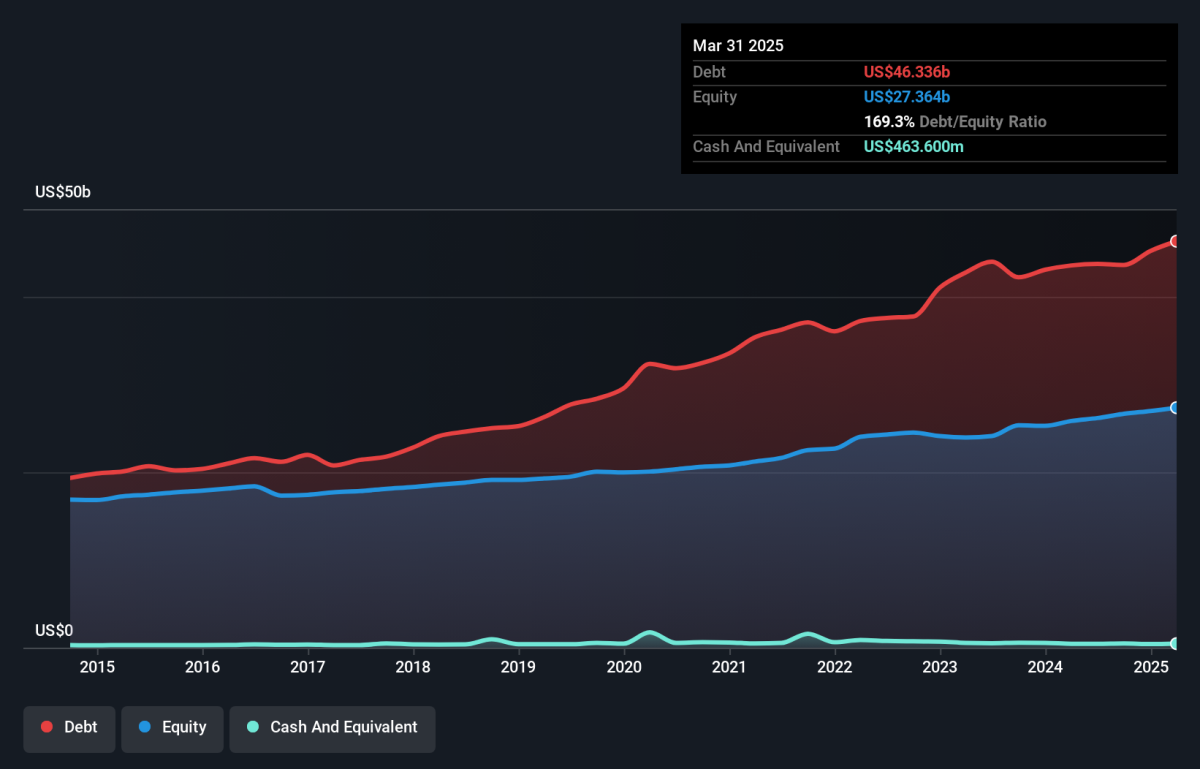The height and width of the screenshot is (769, 1200).
Task: Select the red Debt endpoint marker
Action: tap(1175, 241)
